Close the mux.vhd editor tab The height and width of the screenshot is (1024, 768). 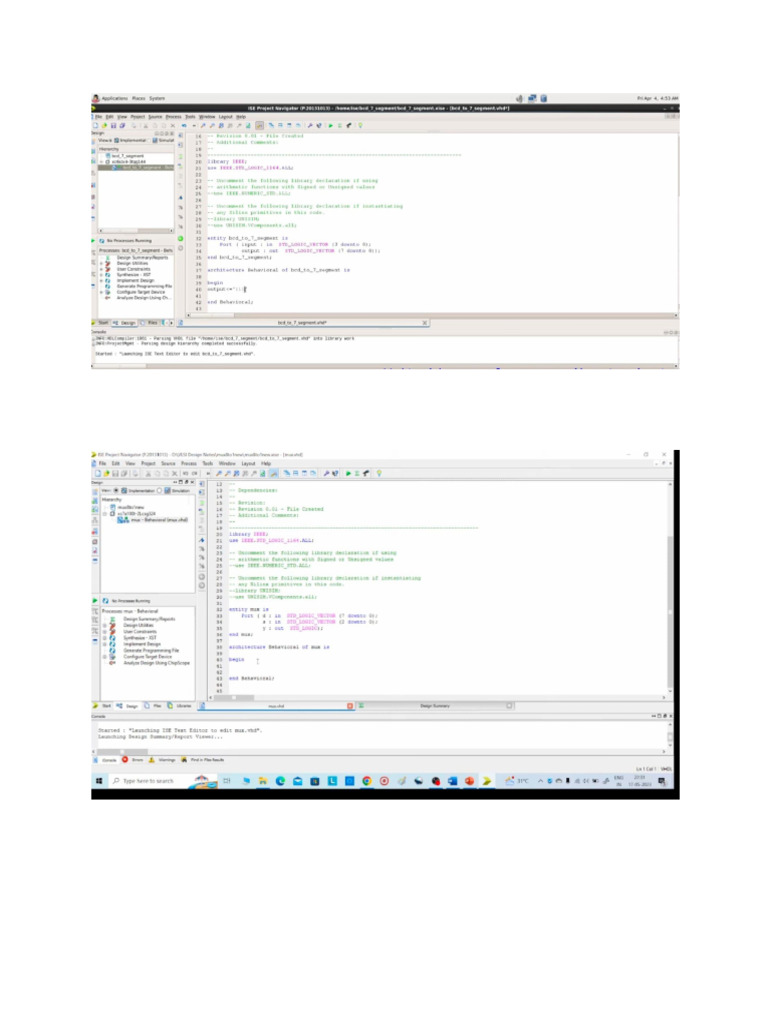(x=350, y=706)
